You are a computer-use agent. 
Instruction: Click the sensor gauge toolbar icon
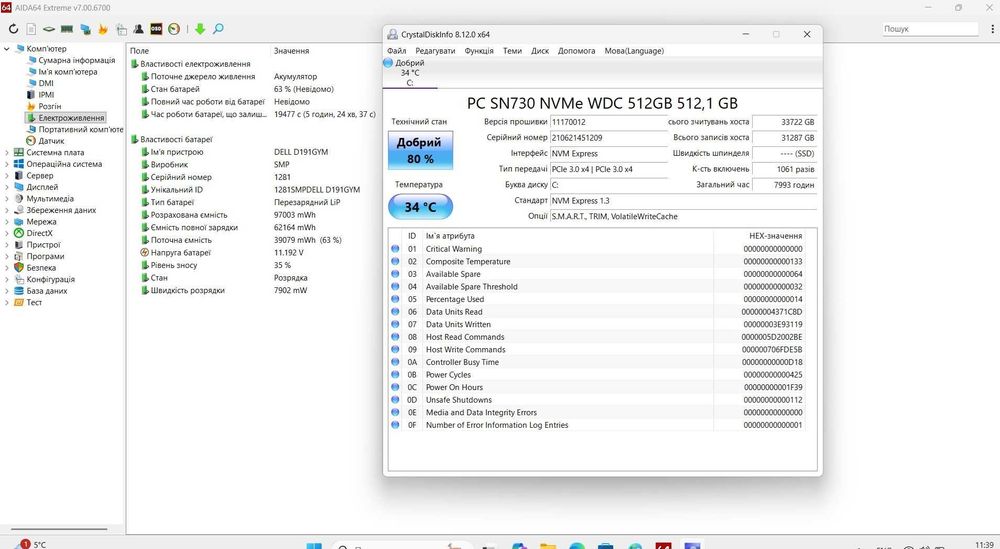coord(173,29)
